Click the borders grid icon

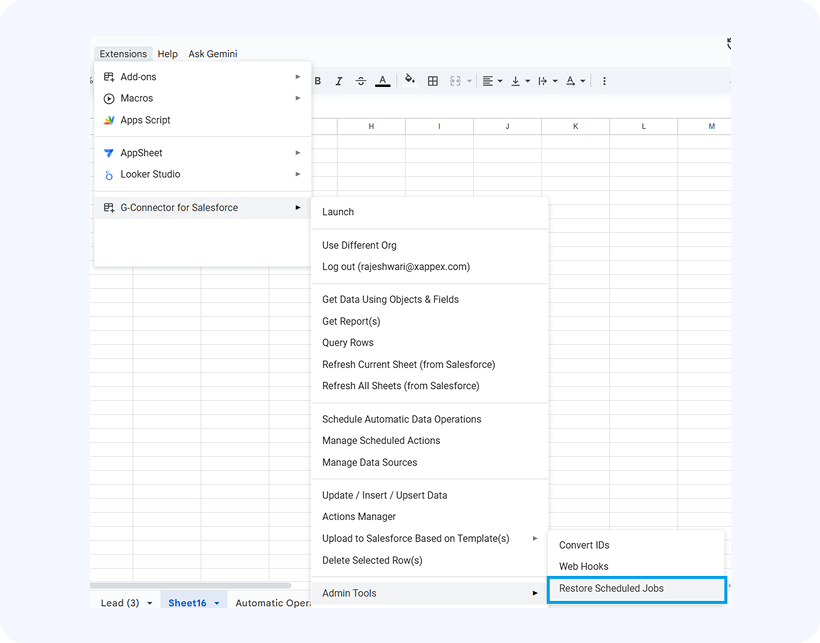point(433,81)
